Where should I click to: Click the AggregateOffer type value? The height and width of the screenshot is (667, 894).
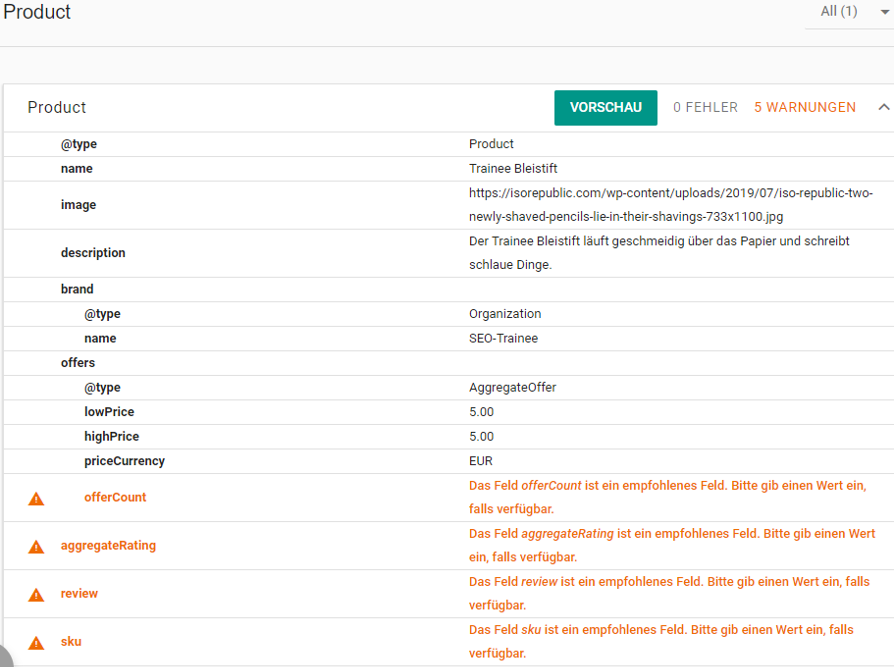pos(512,388)
